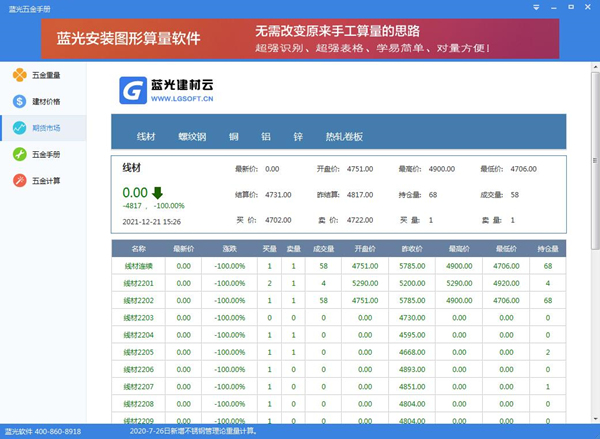Viewport: 600px width, 439px height.
Task: Click the 线材2201 contract link
Action: 139,283
